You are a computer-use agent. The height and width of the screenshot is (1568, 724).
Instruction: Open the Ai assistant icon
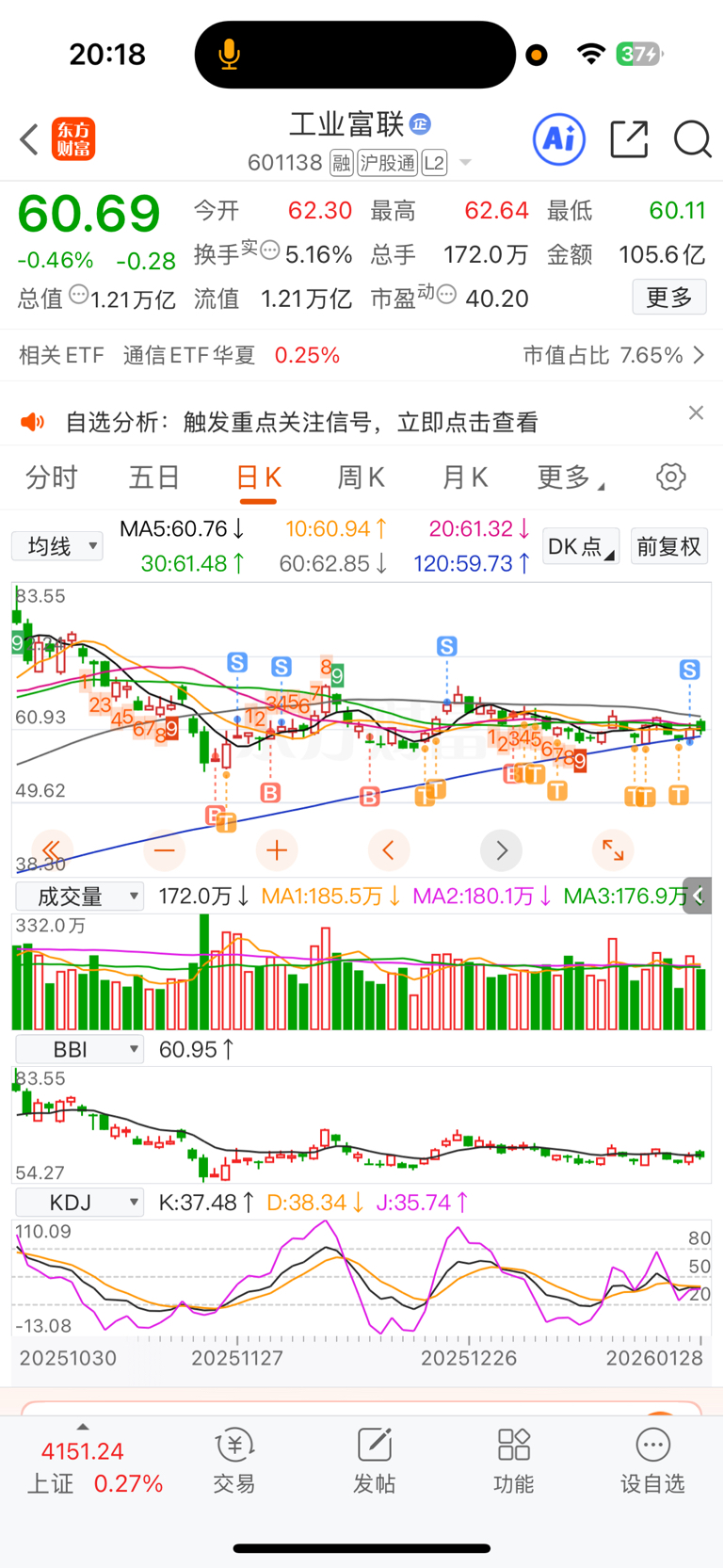click(559, 139)
